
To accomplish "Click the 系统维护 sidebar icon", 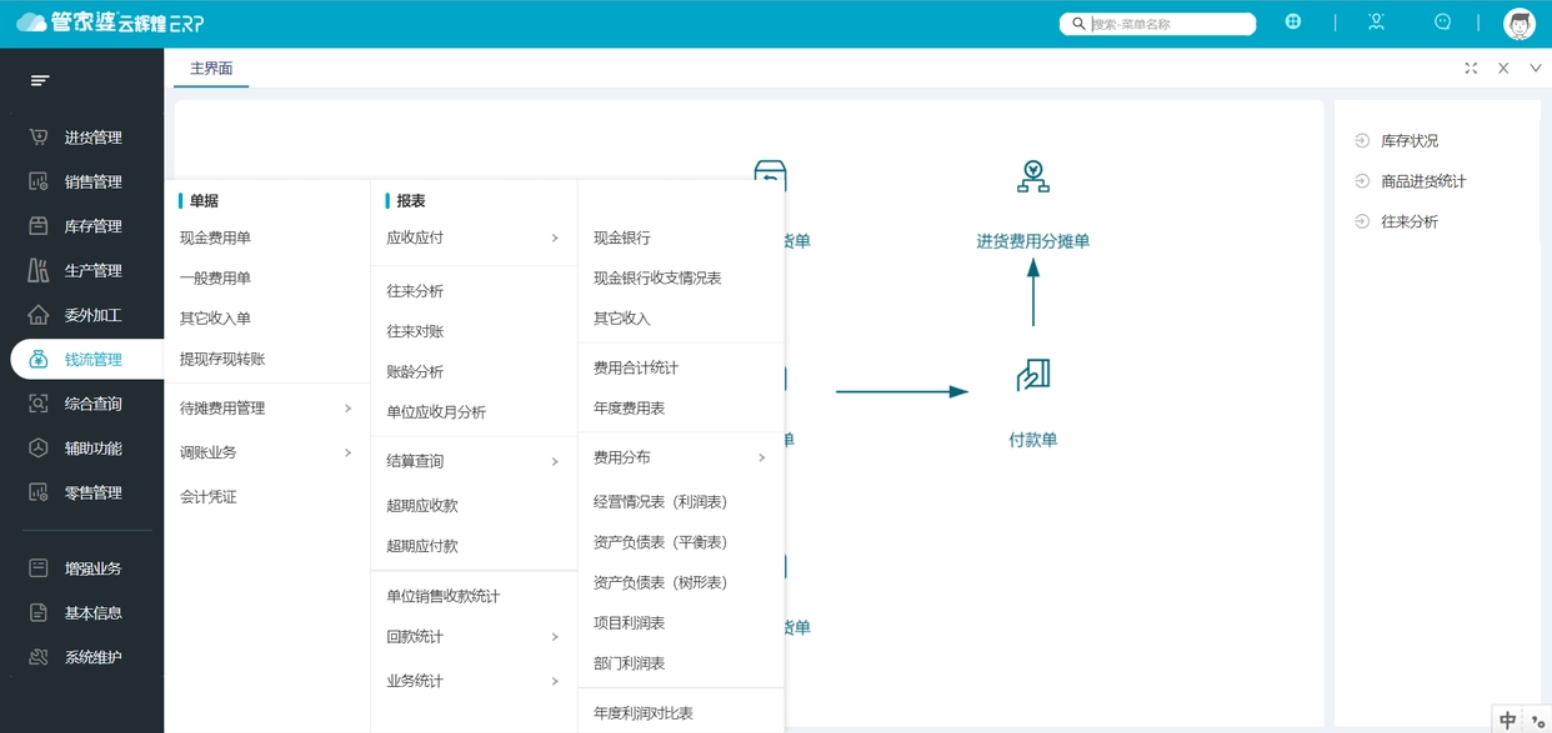I will 38,657.
